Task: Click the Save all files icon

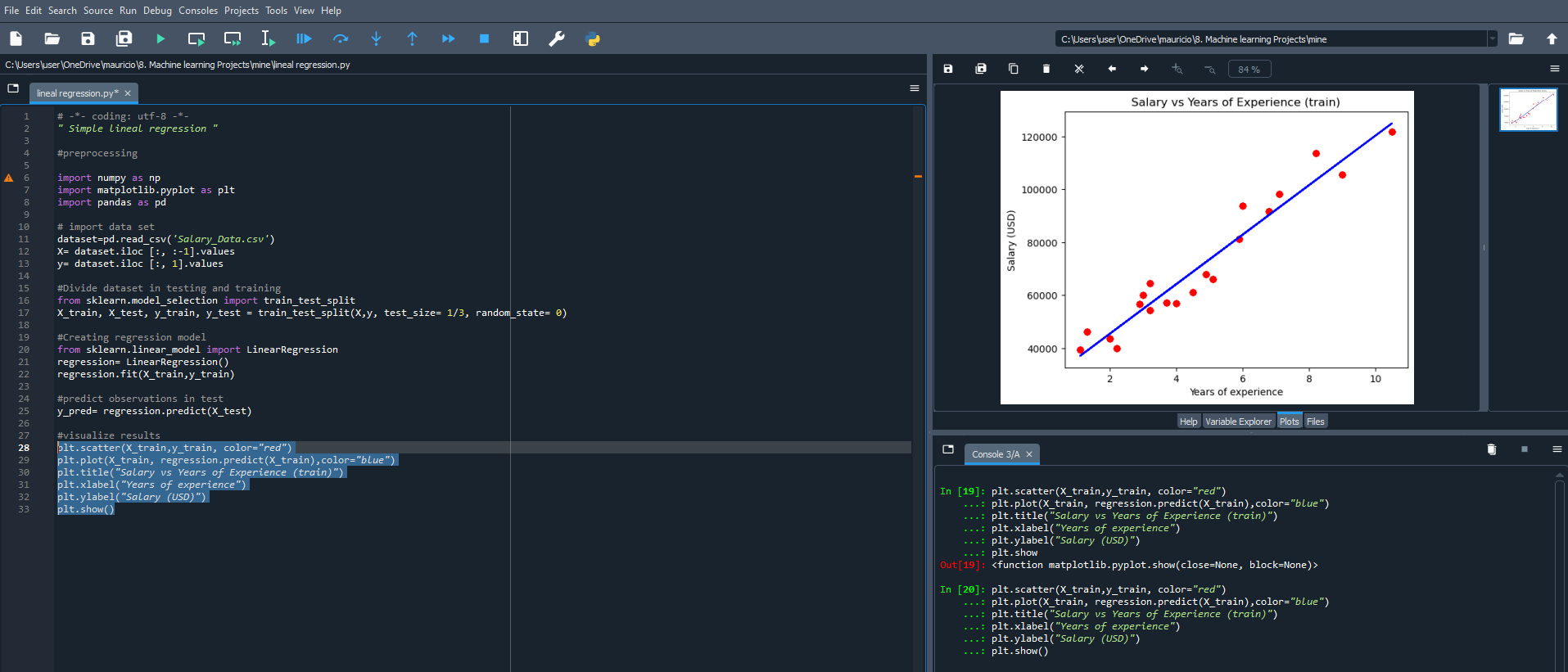Action: click(x=124, y=38)
